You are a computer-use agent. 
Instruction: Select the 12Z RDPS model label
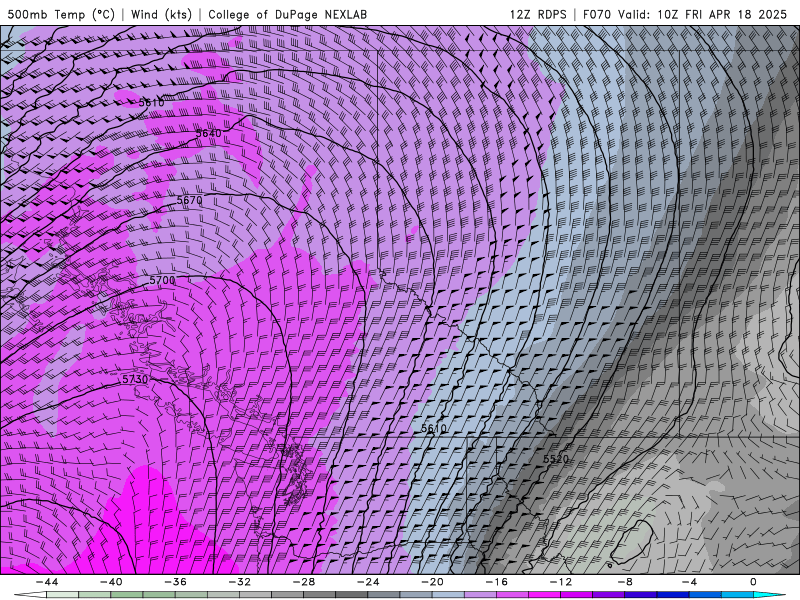coord(538,14)
